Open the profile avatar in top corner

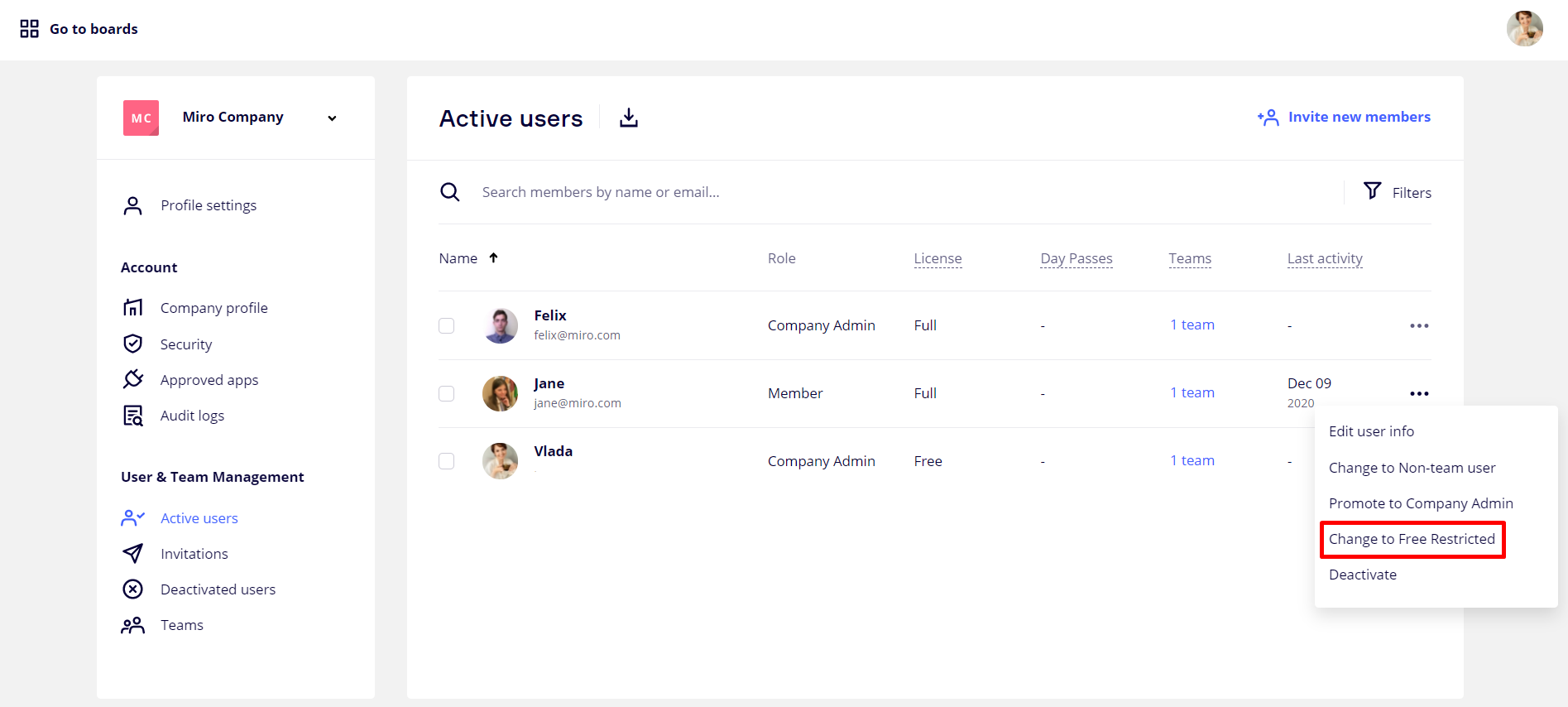pos(1524,29)
